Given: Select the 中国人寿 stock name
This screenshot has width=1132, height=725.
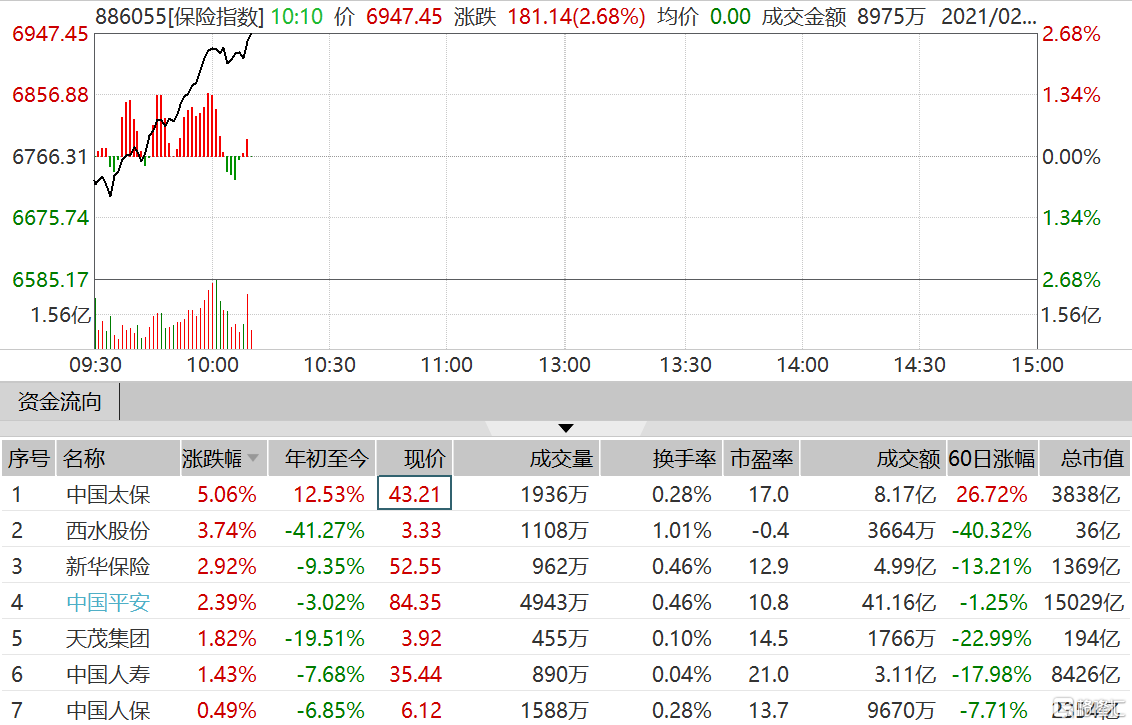Looking at the screenshot, I should 108,674.
